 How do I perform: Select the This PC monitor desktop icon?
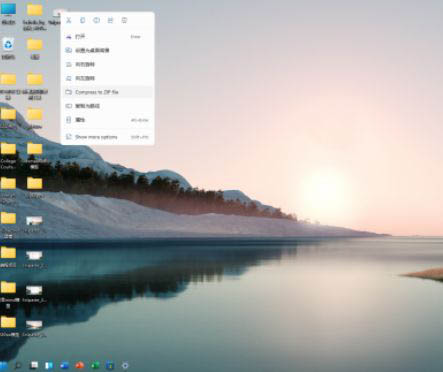(x=8, y=13)
